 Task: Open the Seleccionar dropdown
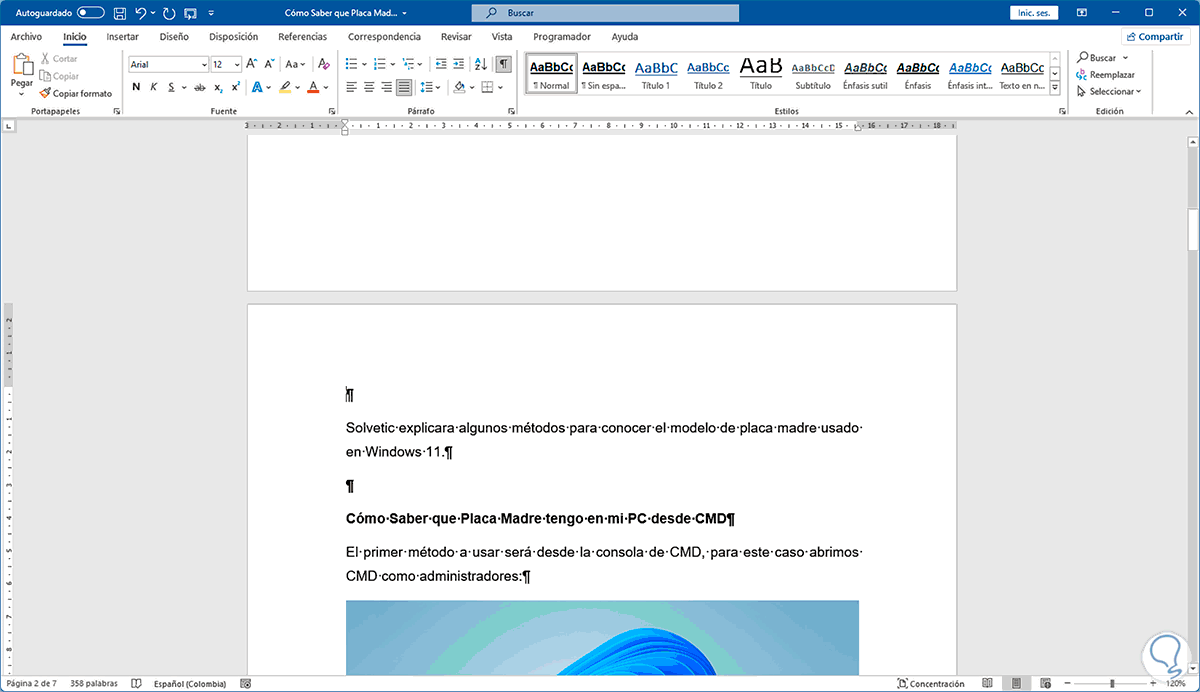click(x=1109, y=91)
